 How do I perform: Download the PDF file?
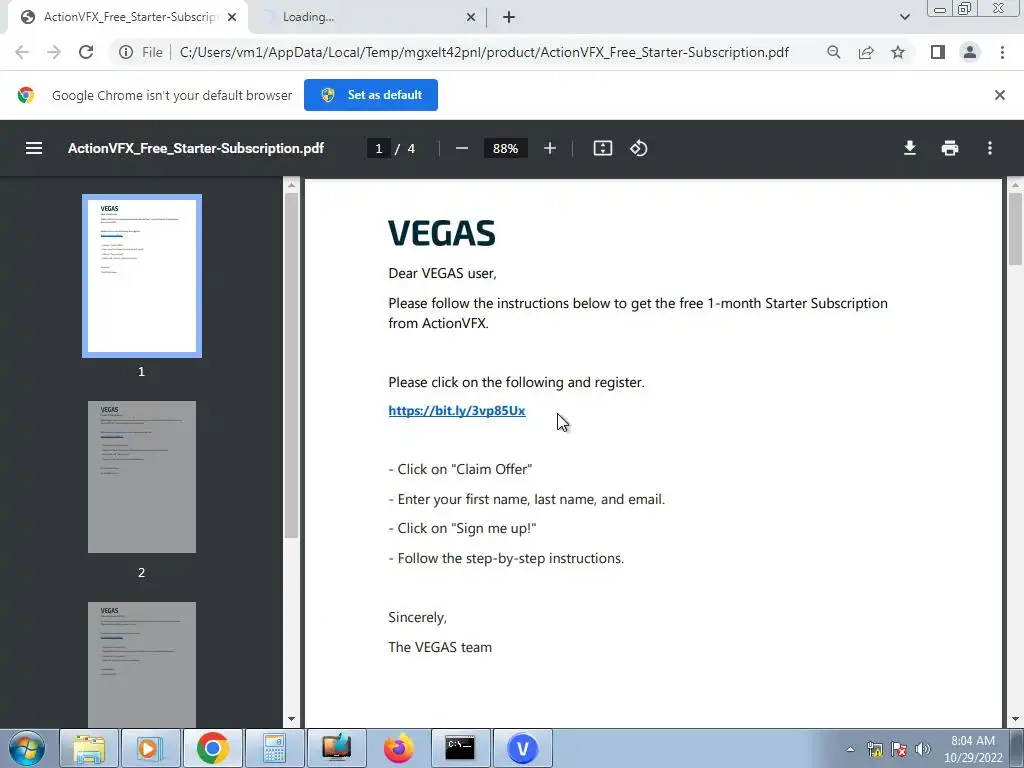pyautogui.click(x=910, y=148)
